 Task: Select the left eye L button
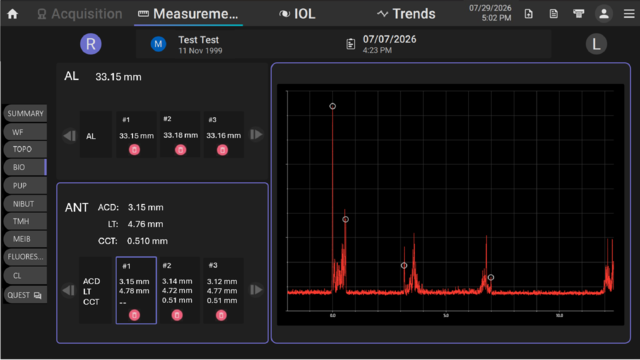point(596,44)
